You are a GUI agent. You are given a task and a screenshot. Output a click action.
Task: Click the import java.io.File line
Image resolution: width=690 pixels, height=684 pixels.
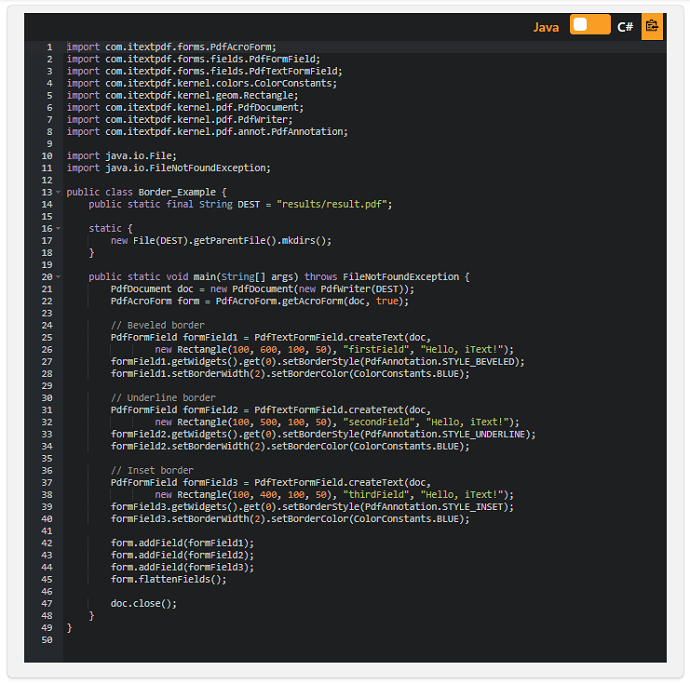coord(121,156)
